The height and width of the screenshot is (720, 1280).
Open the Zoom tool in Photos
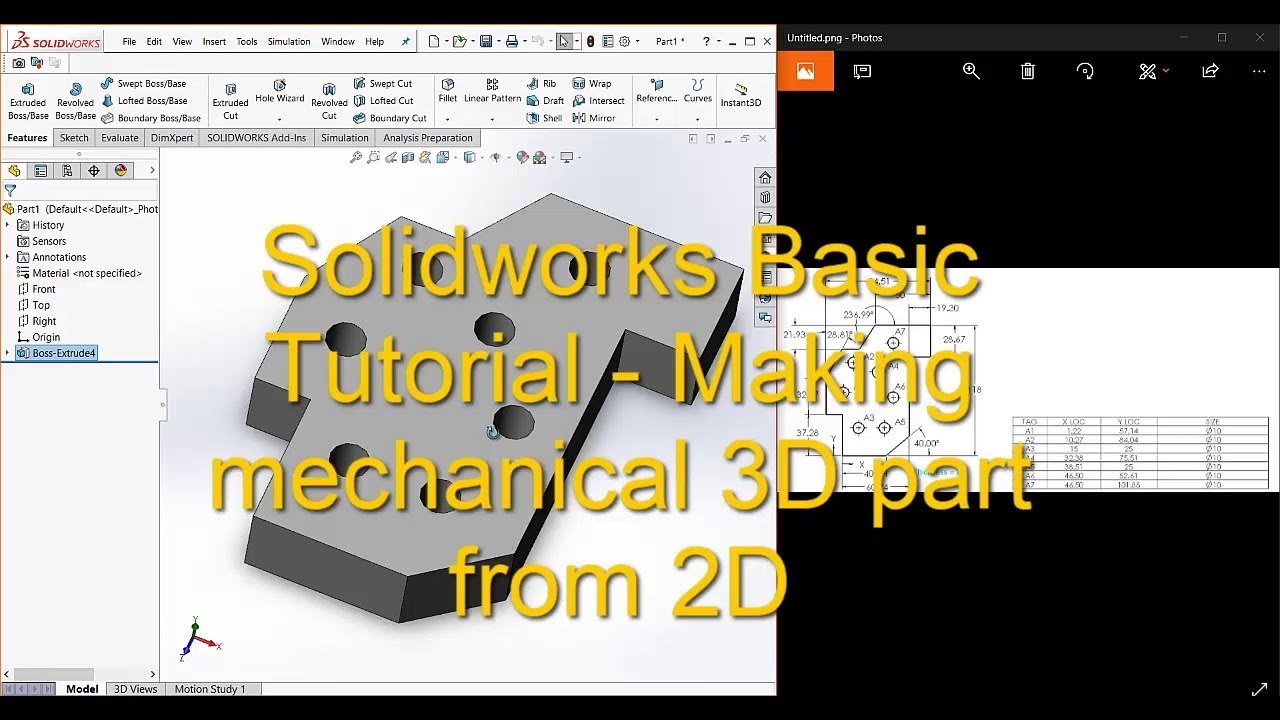[x=971, y=71]
